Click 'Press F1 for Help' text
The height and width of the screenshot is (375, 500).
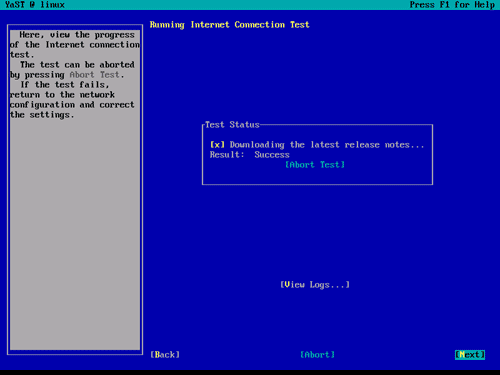(452, 5)
